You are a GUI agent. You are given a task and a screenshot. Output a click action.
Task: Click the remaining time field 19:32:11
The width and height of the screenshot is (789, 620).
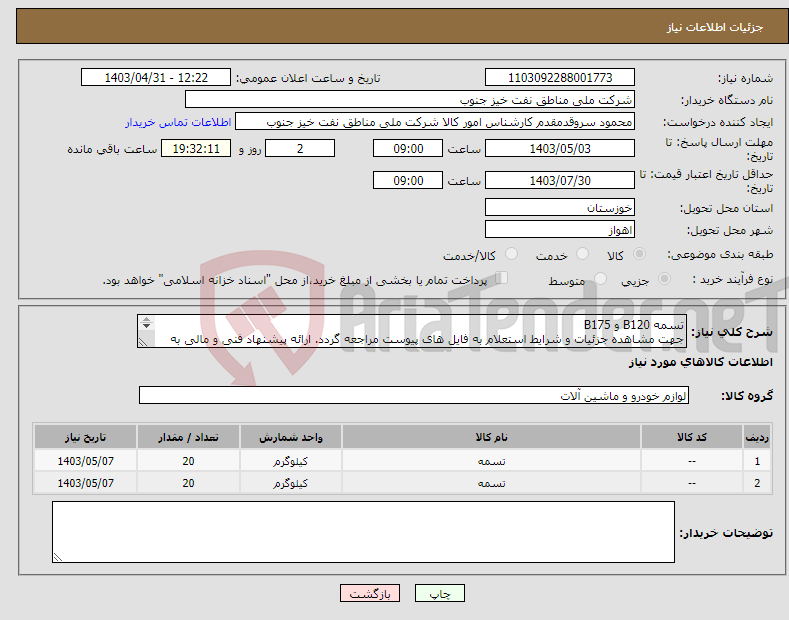pos(196,148)
